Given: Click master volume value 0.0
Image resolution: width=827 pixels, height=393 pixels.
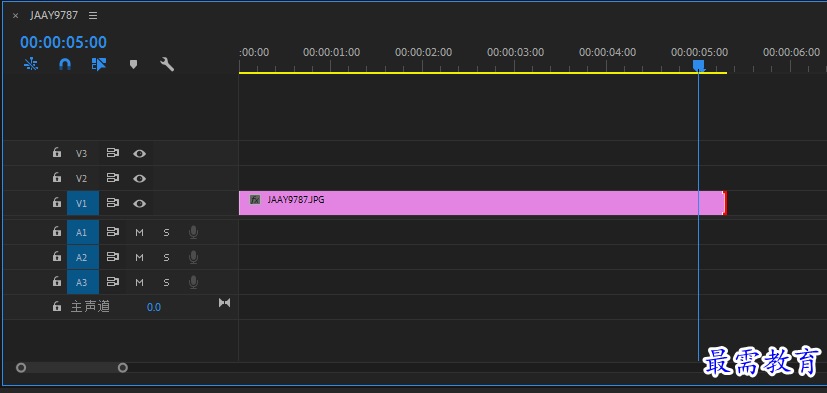Looking at the screenshot, I should (153, 307).
